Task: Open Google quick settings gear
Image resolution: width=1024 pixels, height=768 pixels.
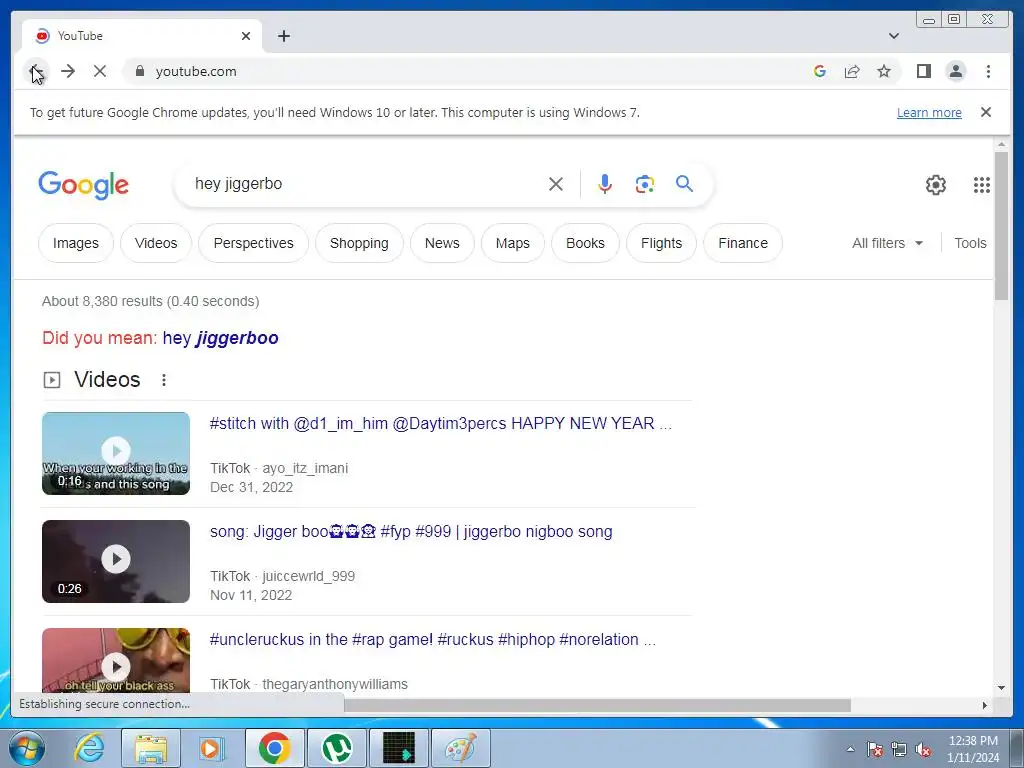Action: [936, 185]
